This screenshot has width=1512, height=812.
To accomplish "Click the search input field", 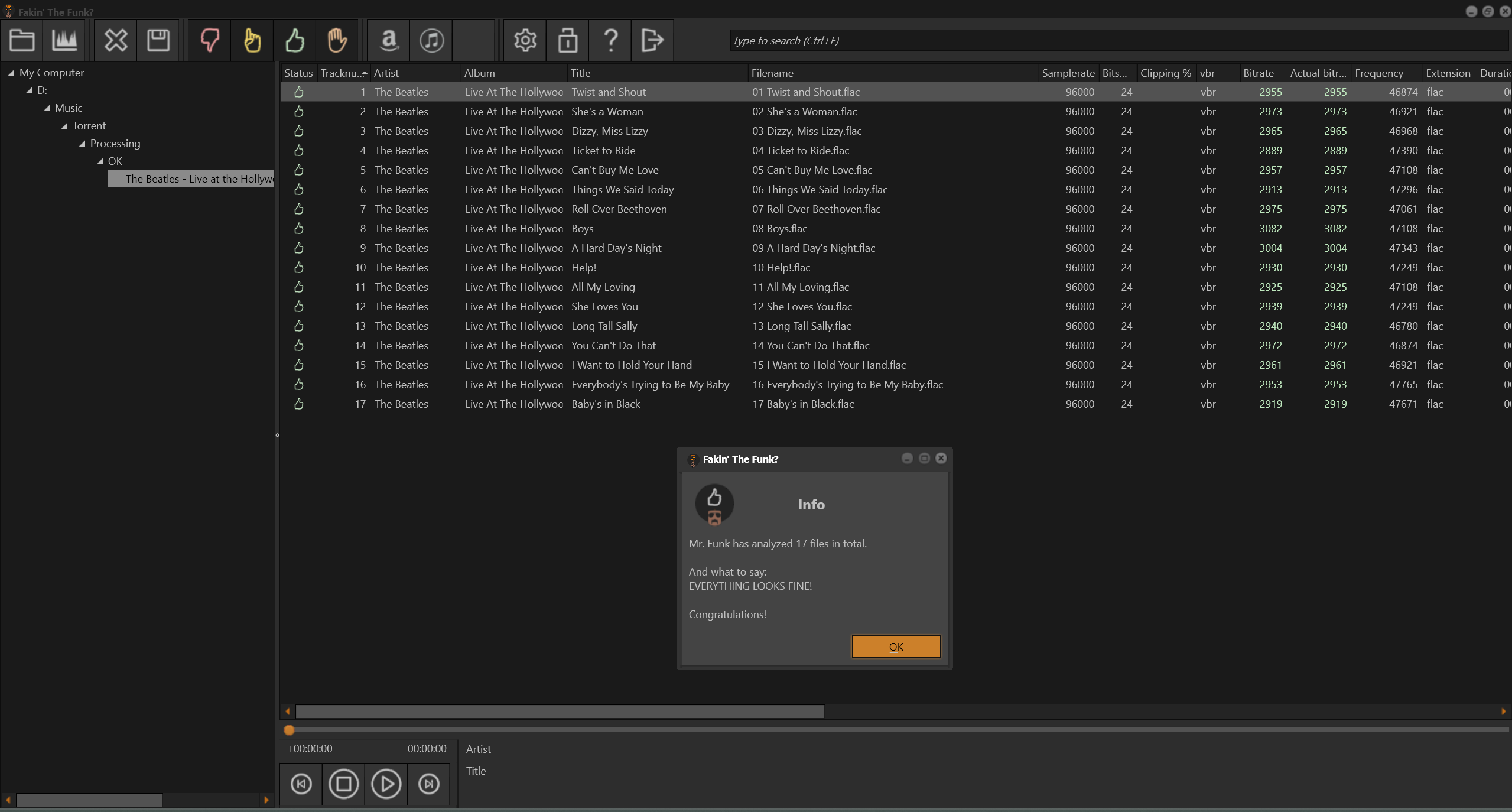I will pos(1117,40).
